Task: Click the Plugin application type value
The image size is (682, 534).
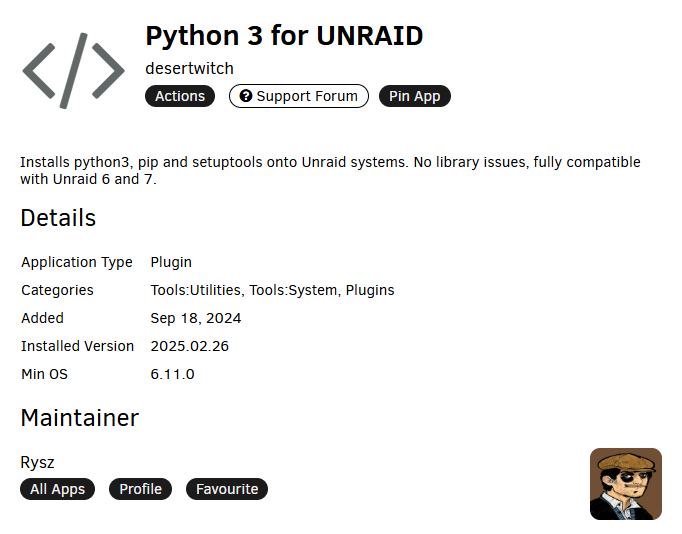Action: pyautogui.click(x=171, y=262)
